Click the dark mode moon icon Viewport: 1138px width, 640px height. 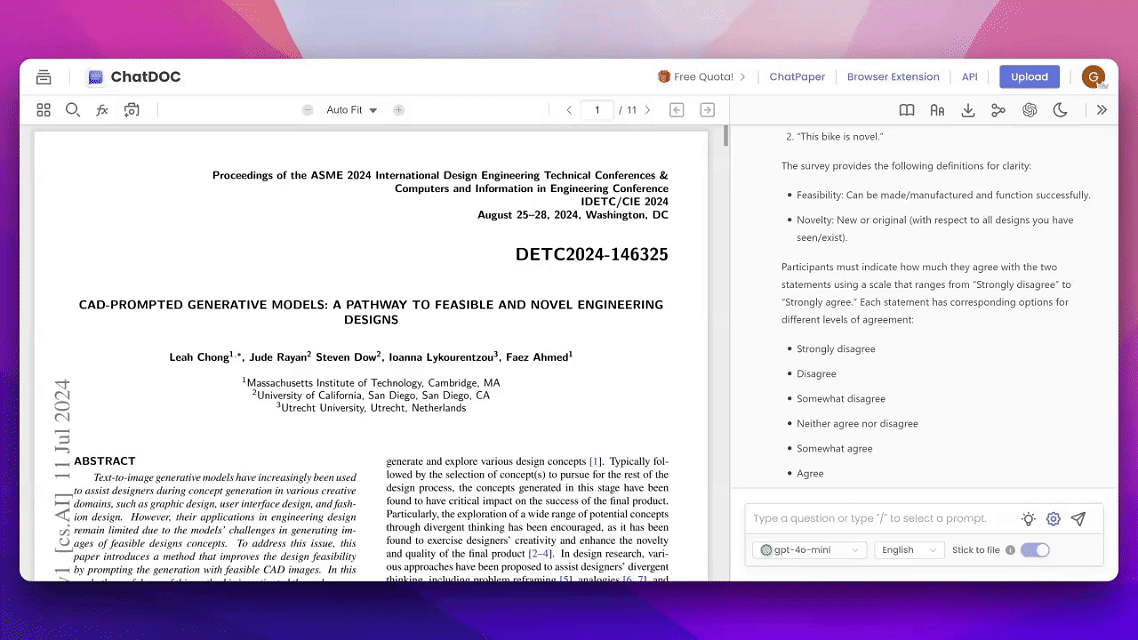[x=1060, y=110]
